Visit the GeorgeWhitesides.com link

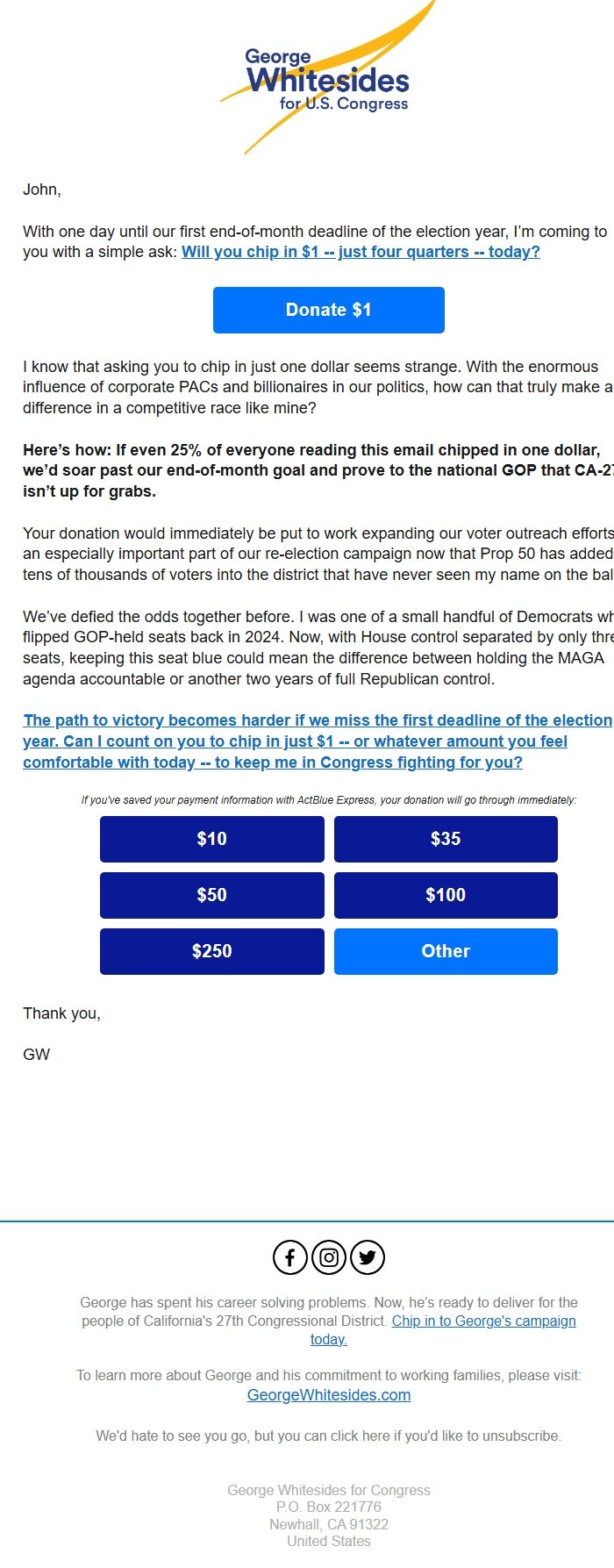click(x=328, y=1394)
